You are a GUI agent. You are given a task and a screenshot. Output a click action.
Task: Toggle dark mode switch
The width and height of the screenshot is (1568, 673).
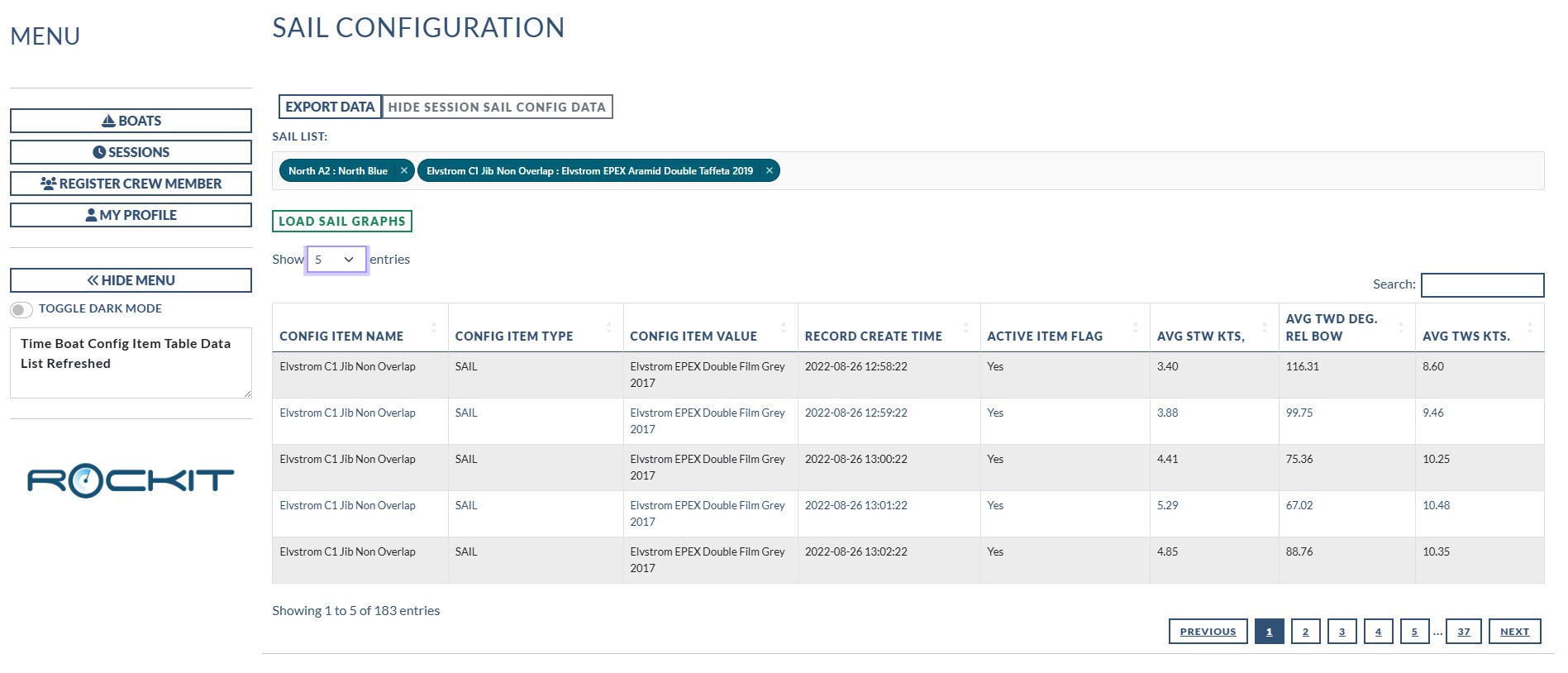tap(21, 309)
